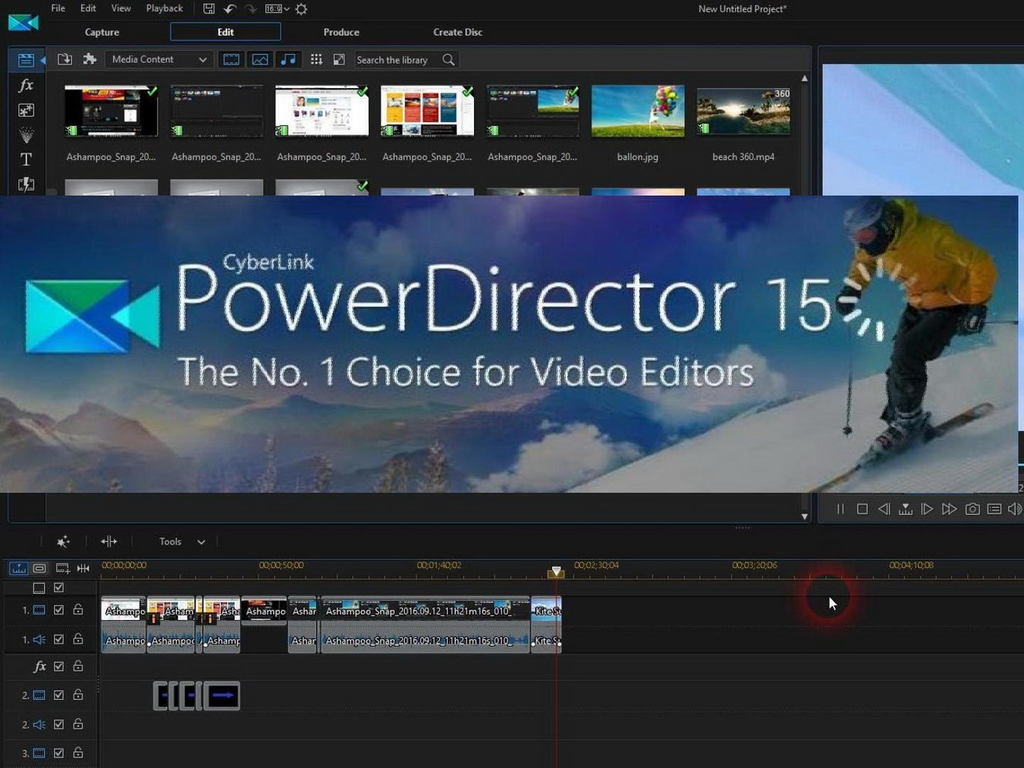
Task: Open the Media Room panel
Action: click(x=26, y=60)
